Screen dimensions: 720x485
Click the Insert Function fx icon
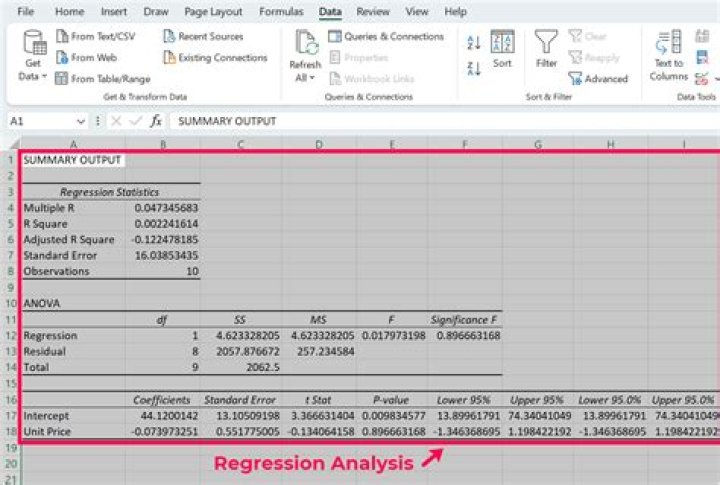pyautogui.click(x=156, y=121)
